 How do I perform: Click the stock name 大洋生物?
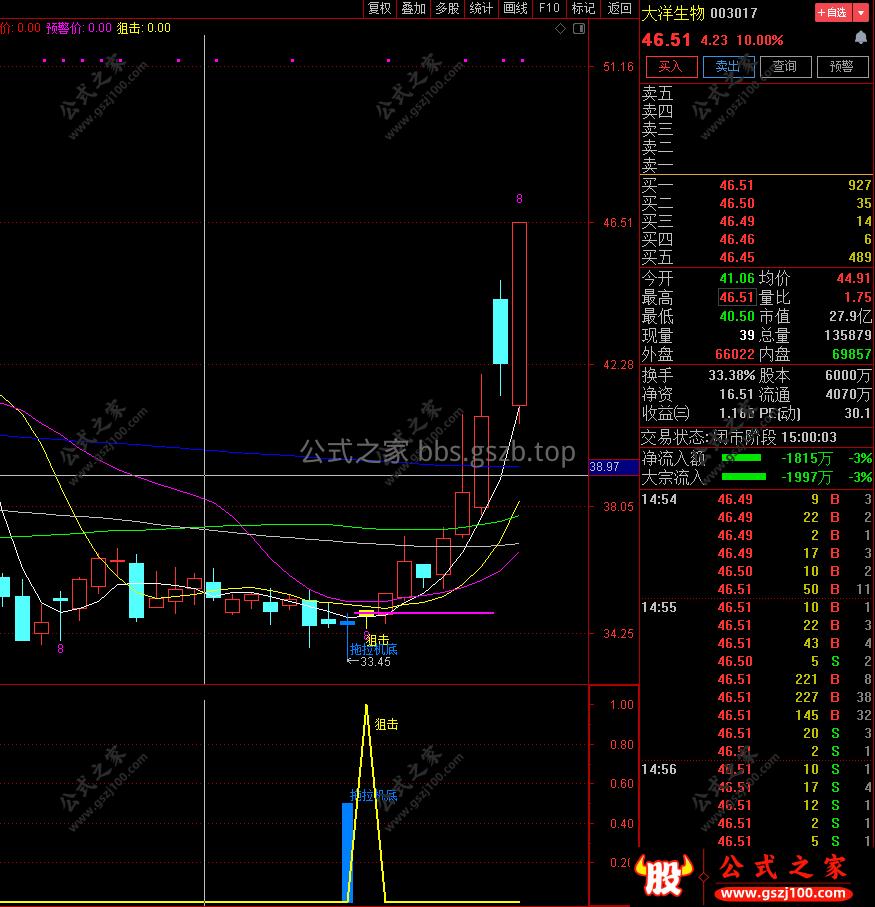click(673, 13)
